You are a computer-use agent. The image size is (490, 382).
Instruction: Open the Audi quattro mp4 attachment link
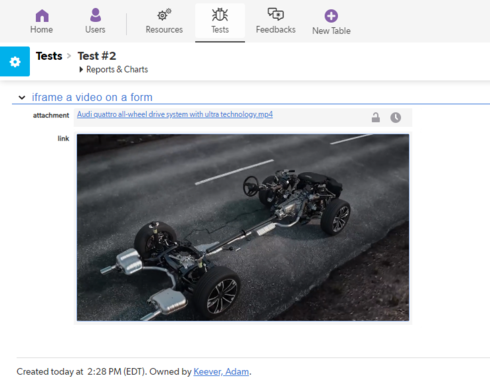175,114
